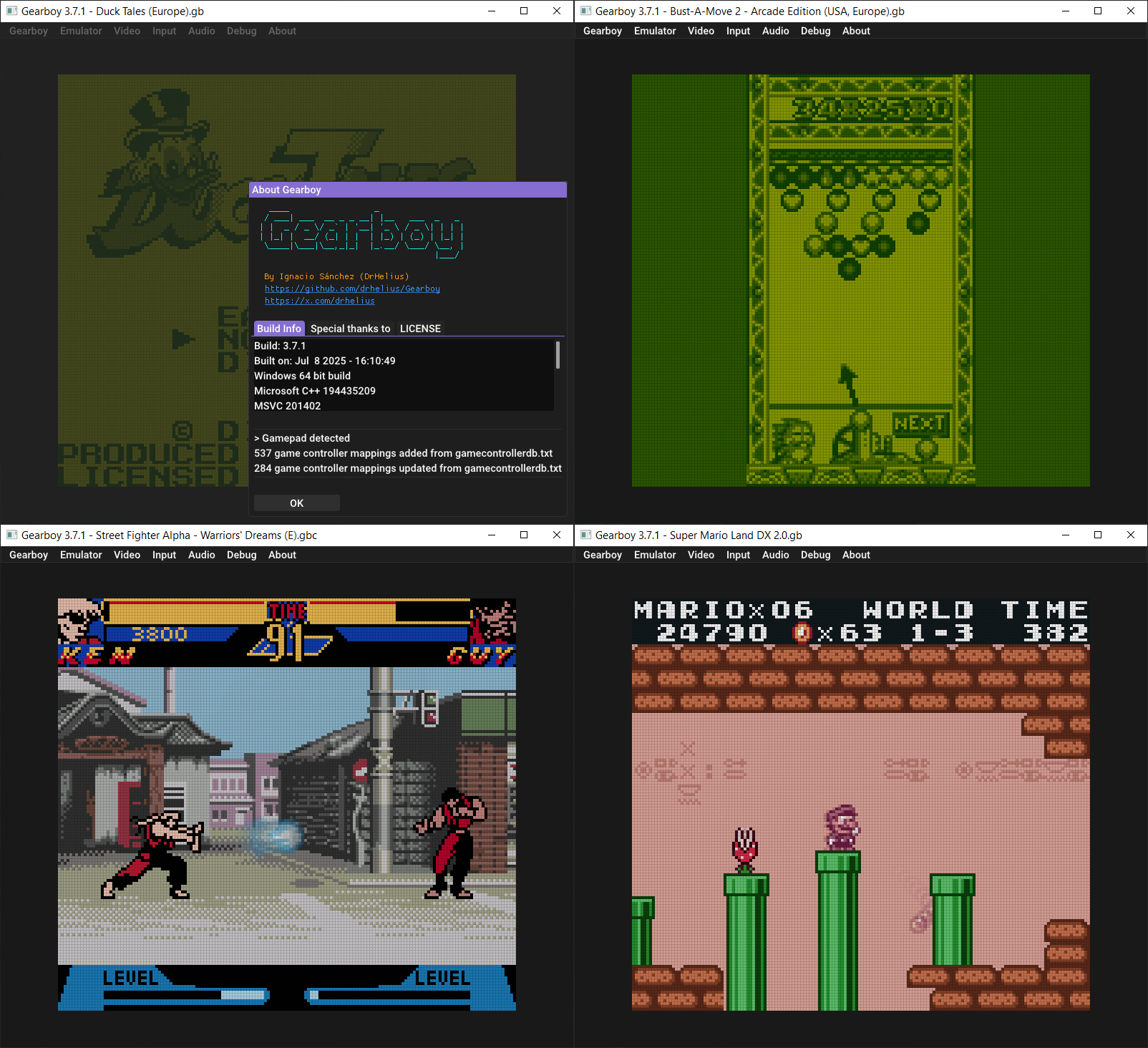Image resolution: width=1148 pixels, height=1048 pixels.
Task: Click '537 game controller mappings added' line
Action: [404, 453]
